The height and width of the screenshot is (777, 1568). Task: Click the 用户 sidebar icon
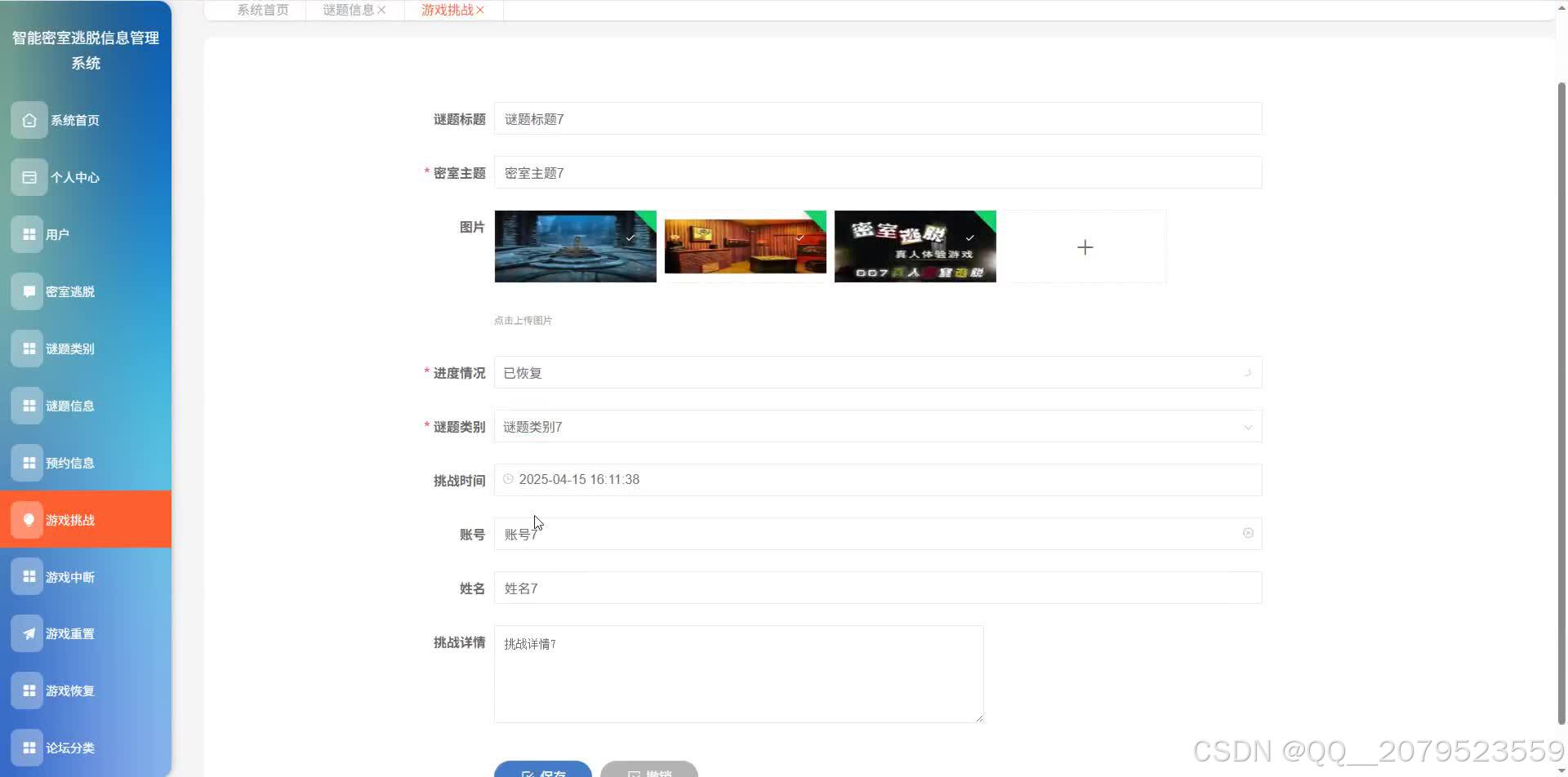pos(29,233)
